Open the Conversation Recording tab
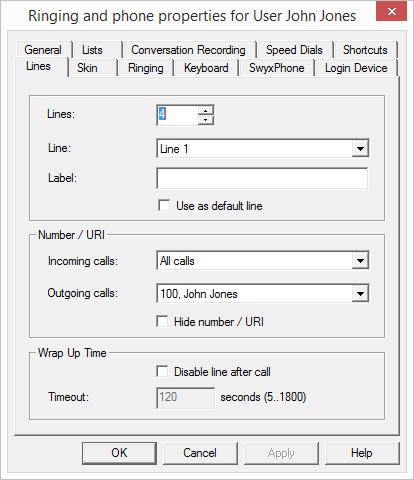The height and width of the screenshot is (480, 414). click(188, 50)
